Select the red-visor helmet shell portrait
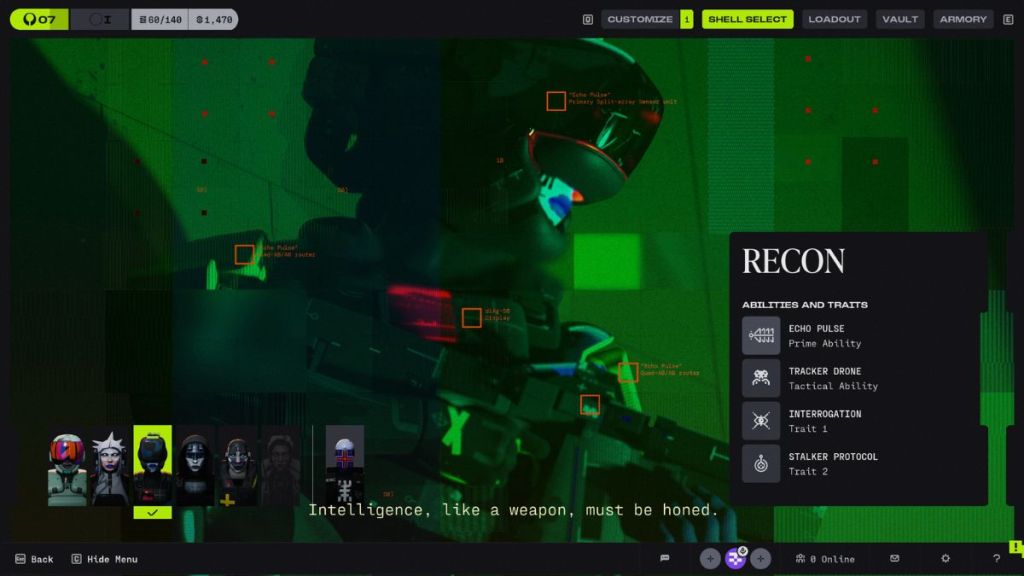1024x576 pixels. (67, 469)
